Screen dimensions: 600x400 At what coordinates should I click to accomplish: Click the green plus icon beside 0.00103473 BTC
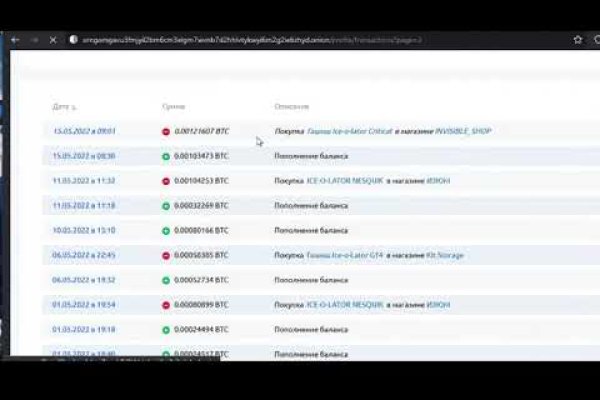click(x=166, y=156)
